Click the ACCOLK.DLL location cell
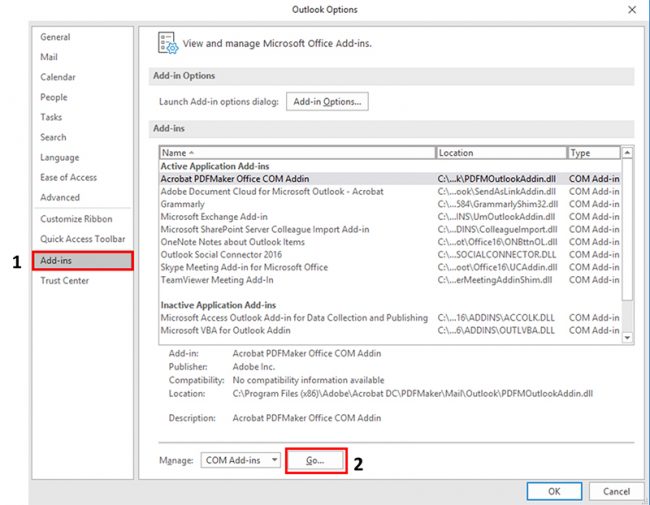Image resolution: width=650 pixels, height=505 pixels. (496, 318)
